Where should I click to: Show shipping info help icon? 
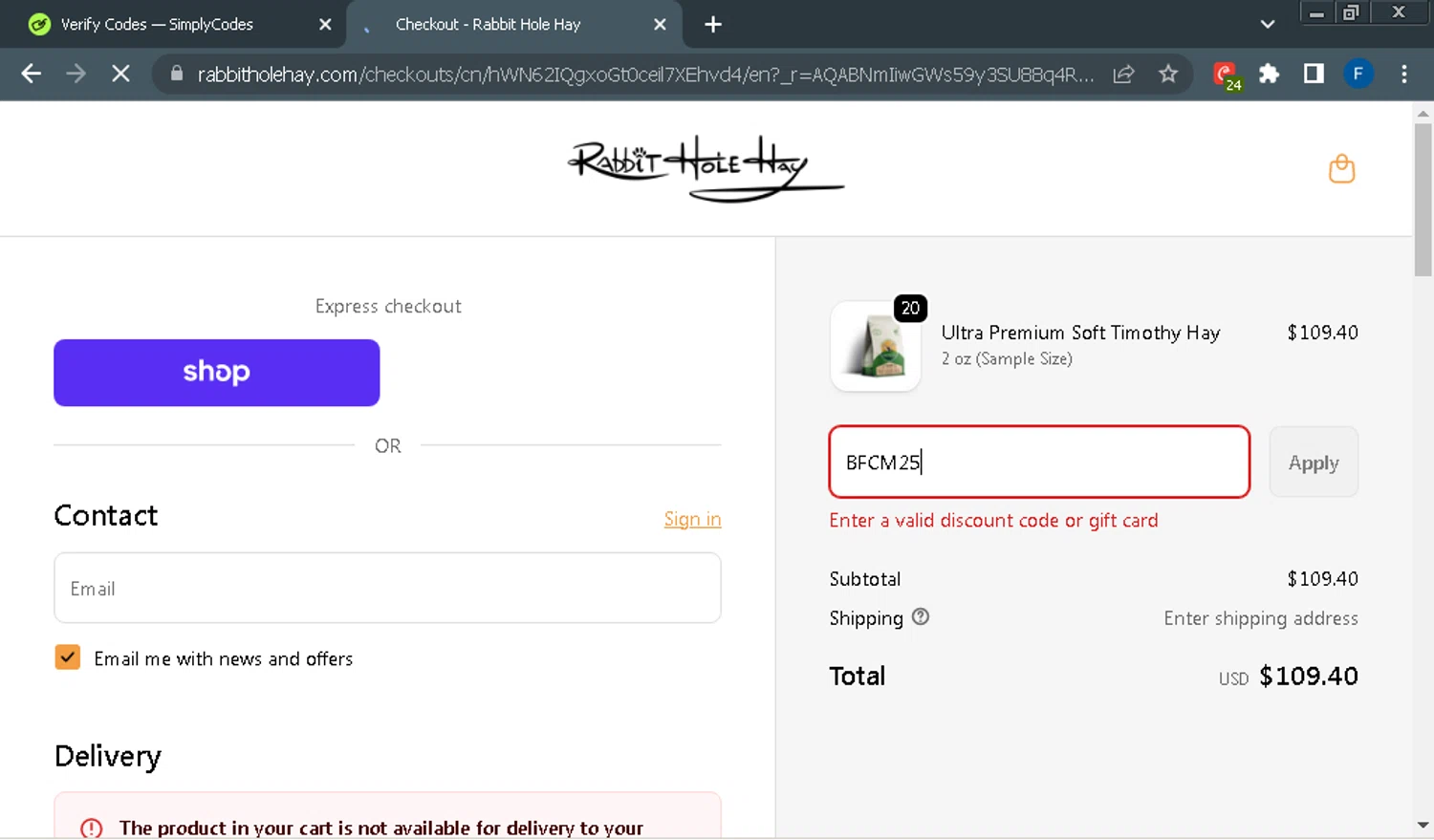(921, 616)
